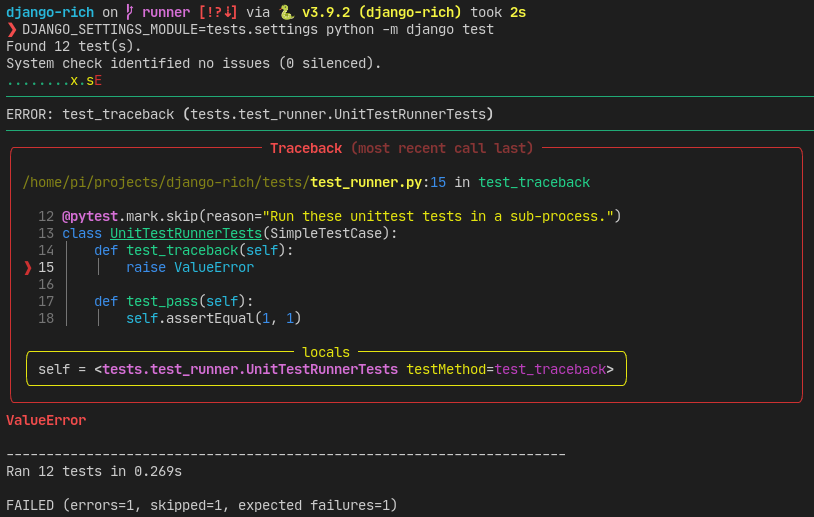Click 'v3.9.2 (django-rich)' Python version text
This screenshot has height=517, width=814.
pyautogui.click(x=382, y=12)
